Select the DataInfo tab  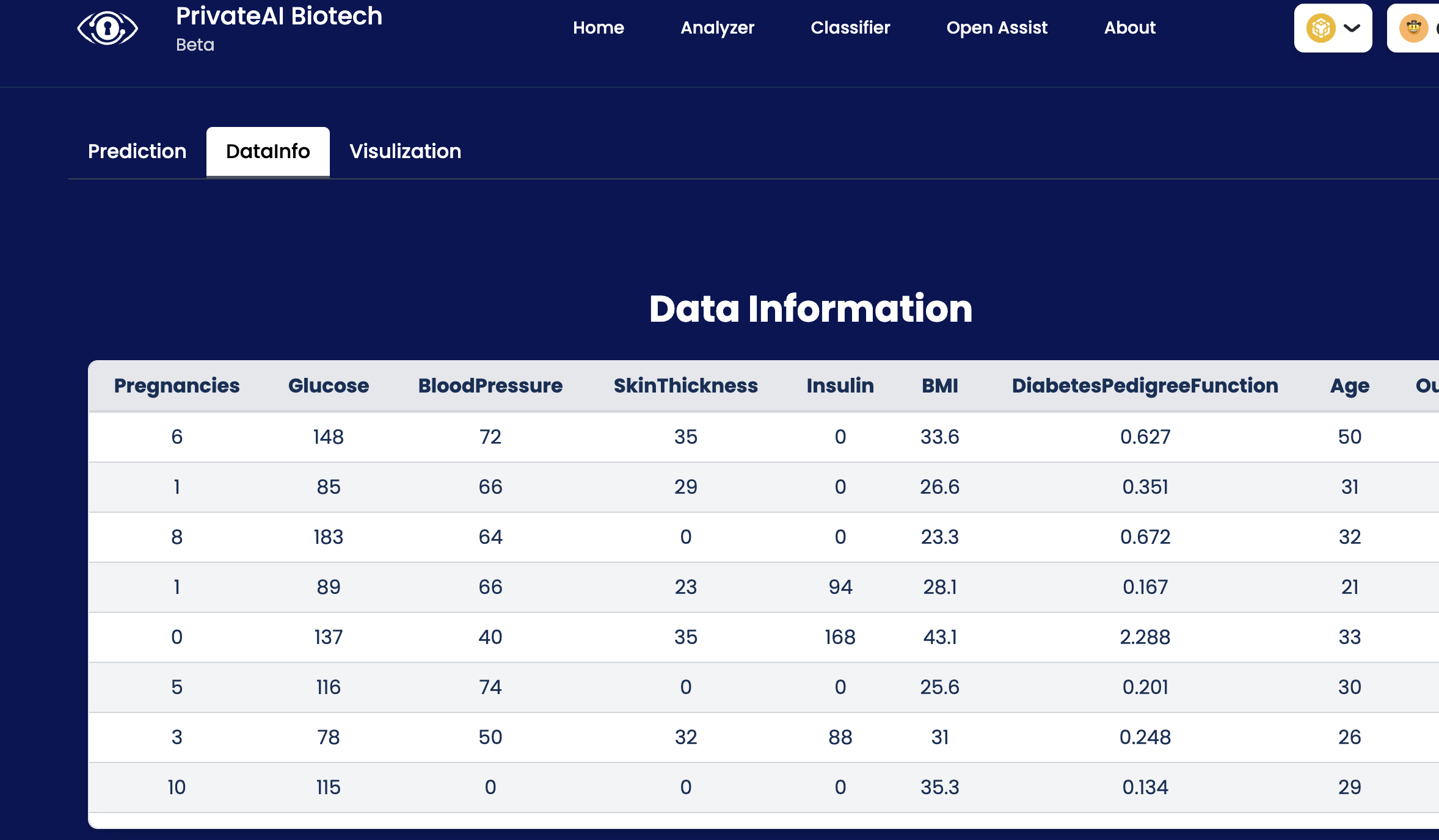tap(268, 151)
